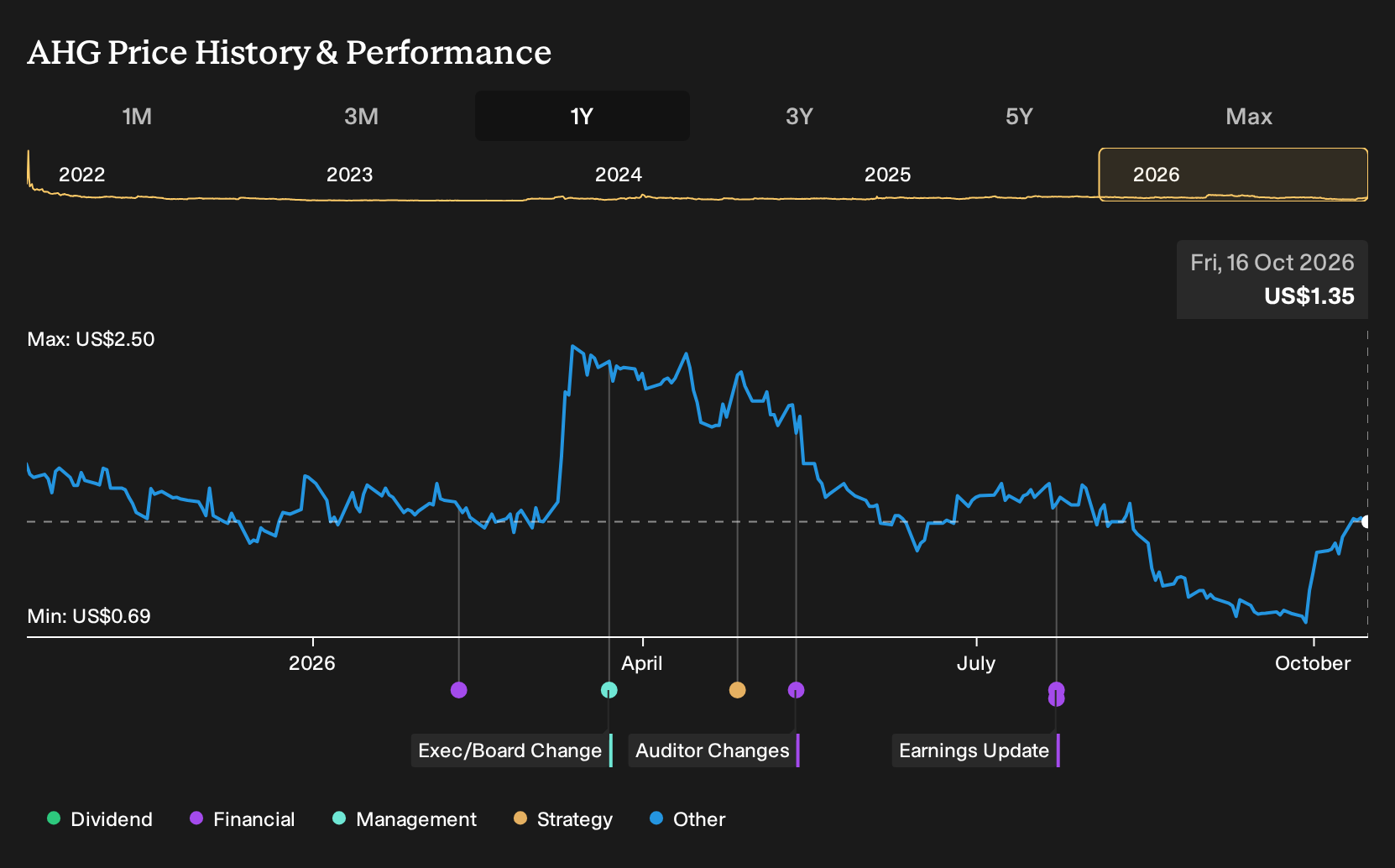Click the US$1.35 price tooltip
Image resolution: width=1395 pixels, height=868 pixels.
click(x=1272, y=280)
